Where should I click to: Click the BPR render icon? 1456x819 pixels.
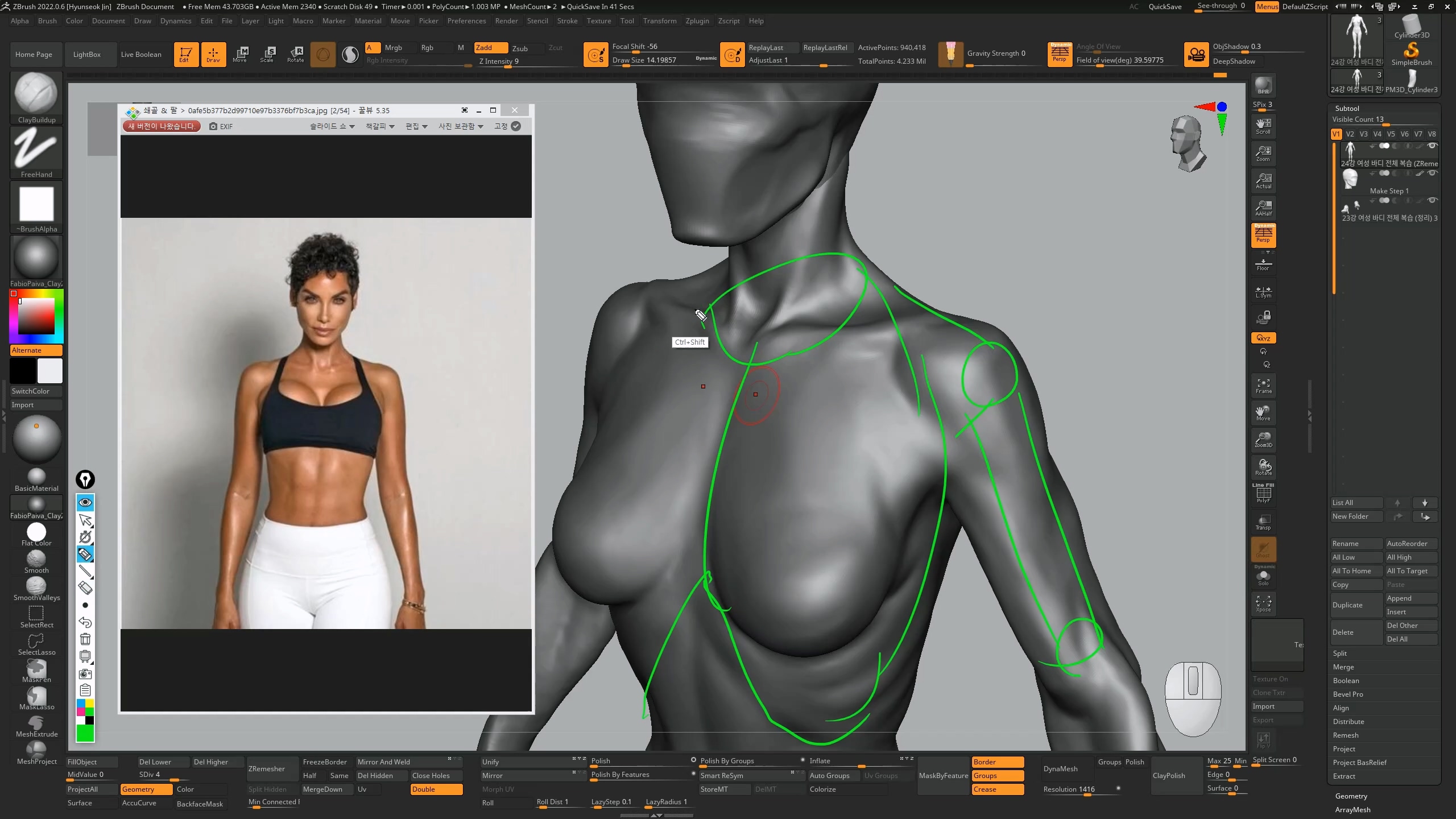(x=1263, y=85)
